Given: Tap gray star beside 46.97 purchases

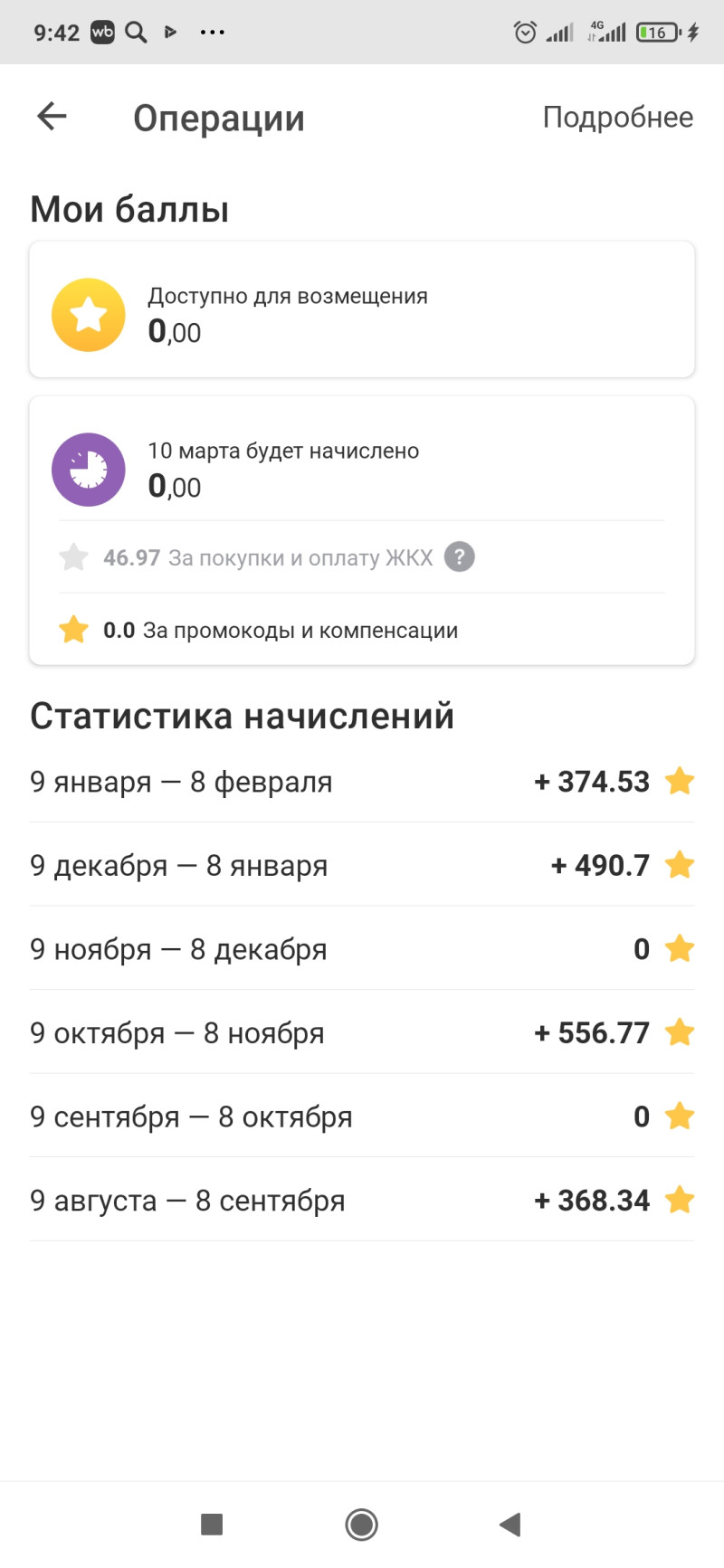Looking at the screenshot, I should [73, 557].
